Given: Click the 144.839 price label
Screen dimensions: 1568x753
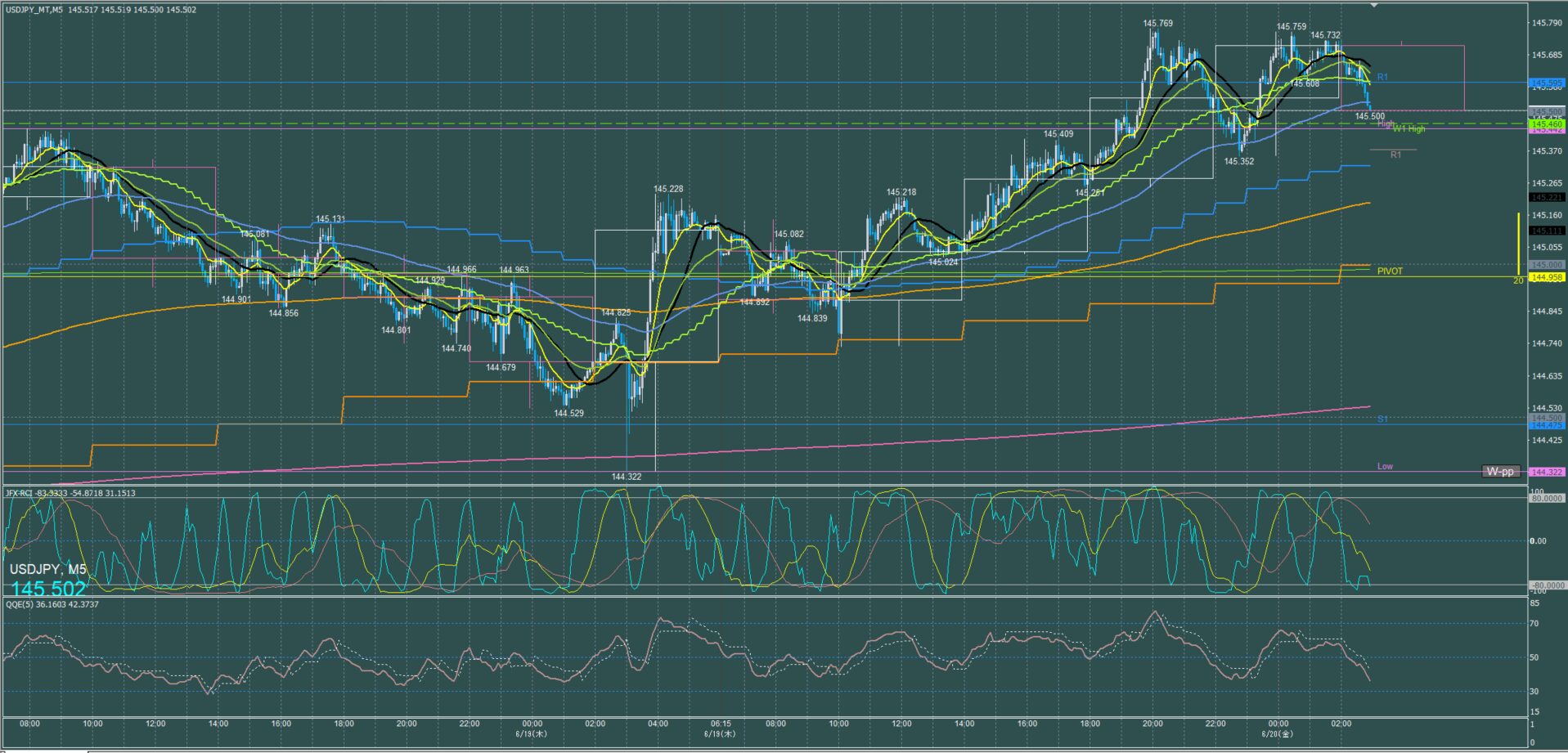Looking at the screenshot, I should [812, 319].
